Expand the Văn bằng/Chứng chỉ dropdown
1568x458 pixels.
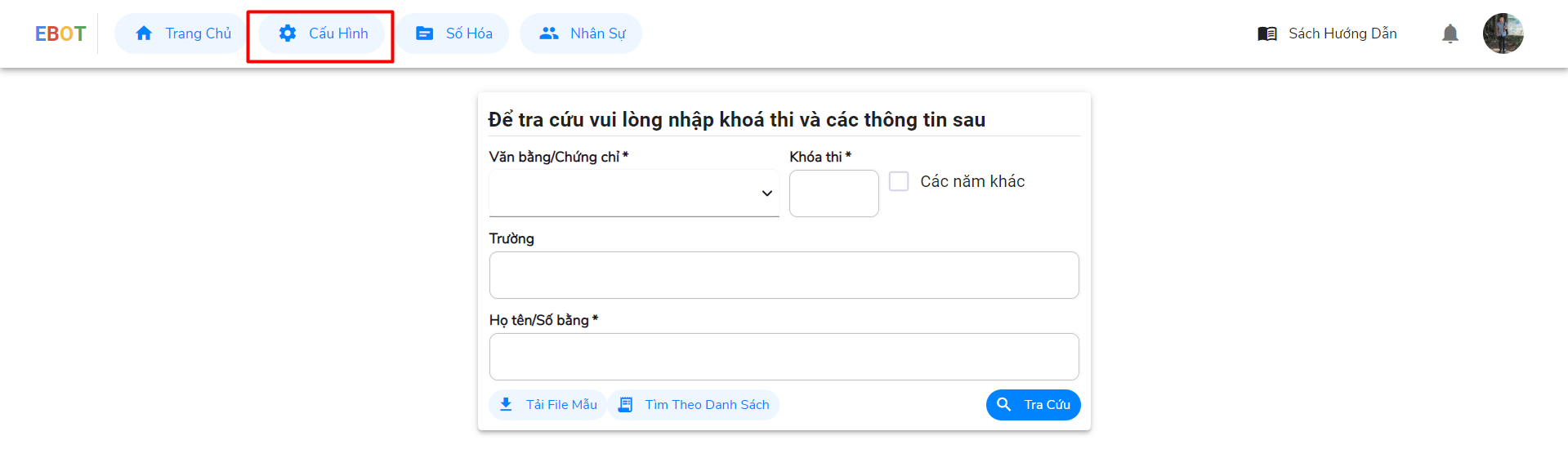tap(633, 193)
